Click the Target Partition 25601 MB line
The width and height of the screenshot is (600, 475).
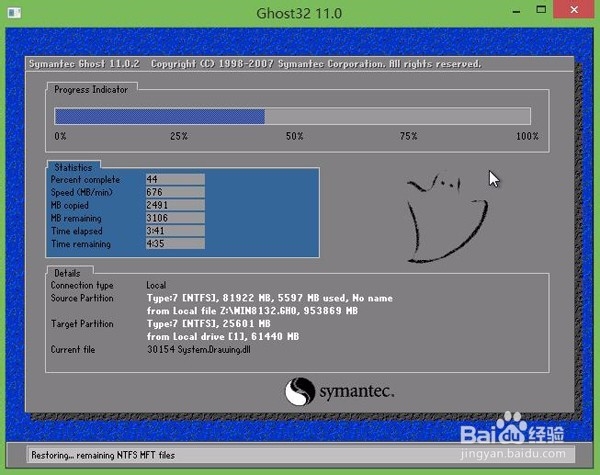[209, 324]
